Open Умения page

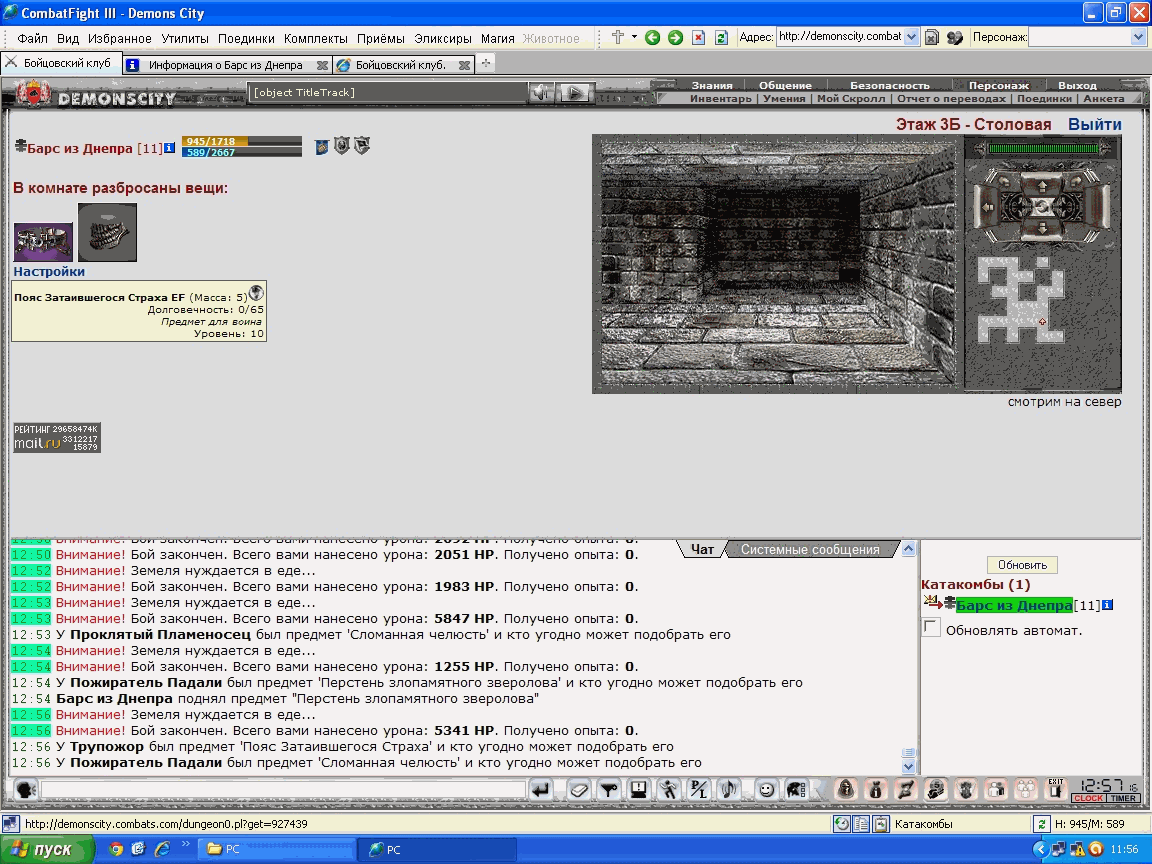pyautogui.click(x=784, y=98)
